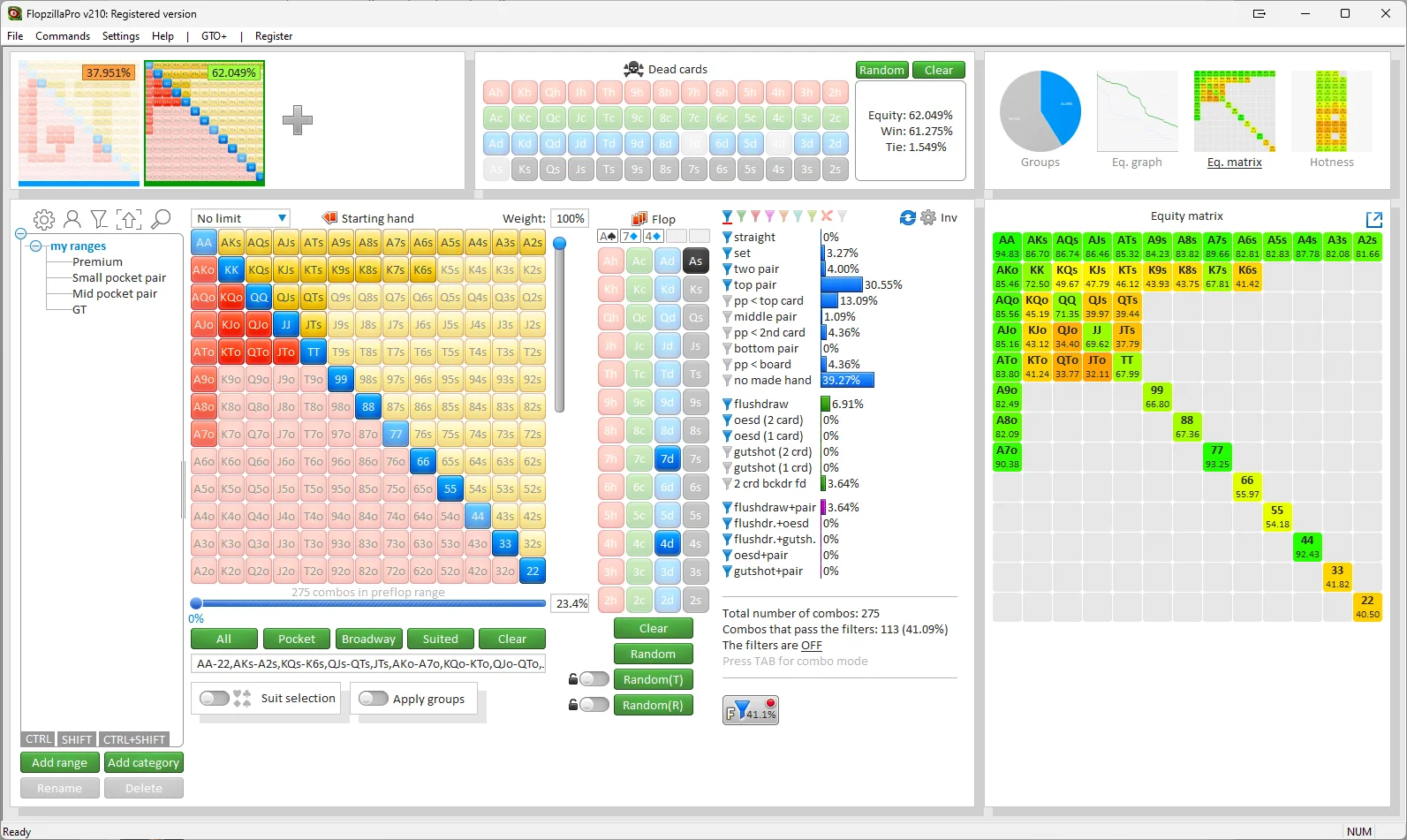Viewport: 1407px width, 840px height.
Task: Toggle the lock switch beside Random(T)
Action: (594, 679)
